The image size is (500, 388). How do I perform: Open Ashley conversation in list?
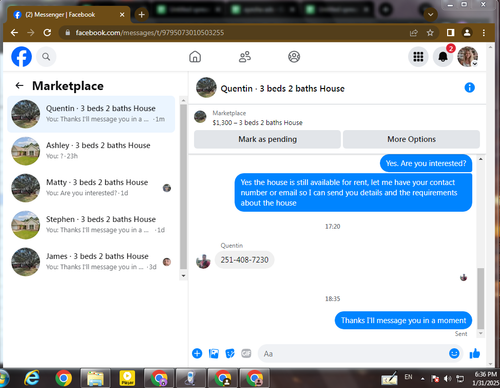pos(91,151)
